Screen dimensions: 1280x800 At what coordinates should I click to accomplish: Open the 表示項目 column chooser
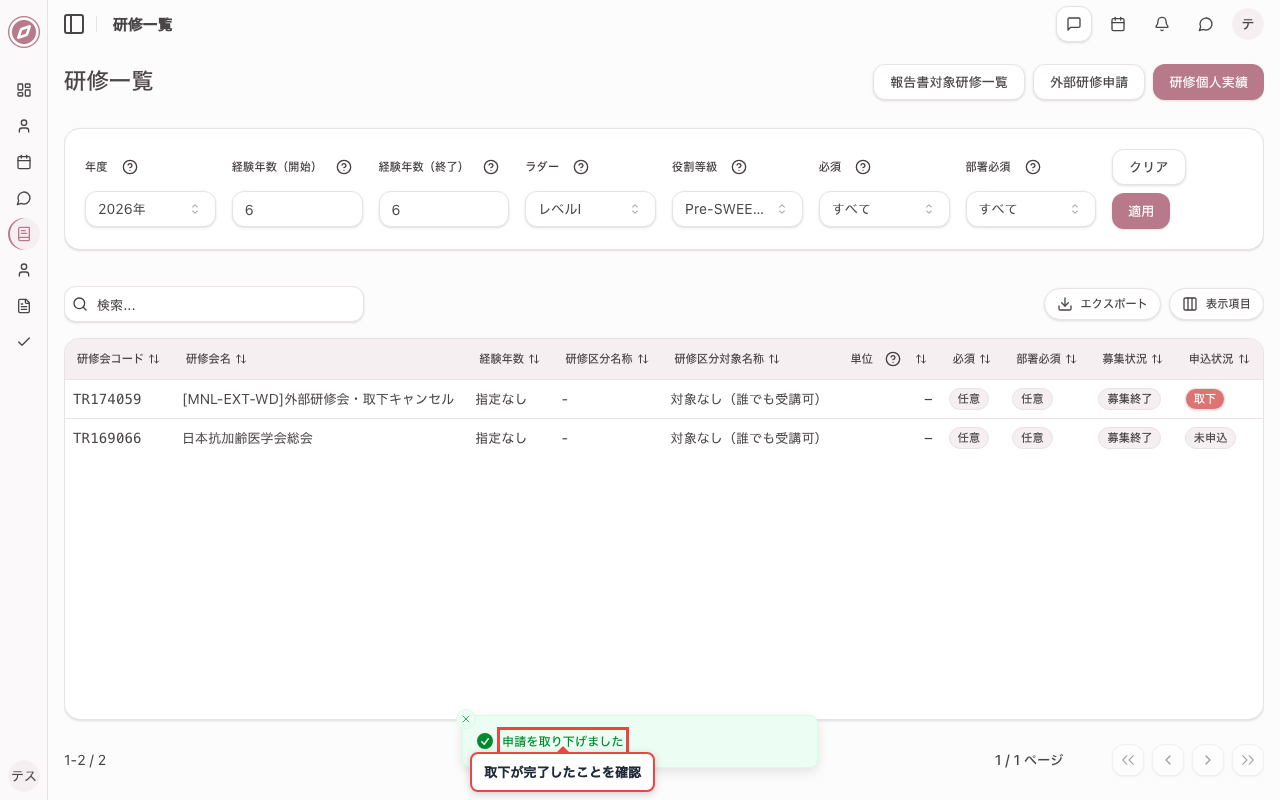pyautogui.click(x=1216, y=304)
